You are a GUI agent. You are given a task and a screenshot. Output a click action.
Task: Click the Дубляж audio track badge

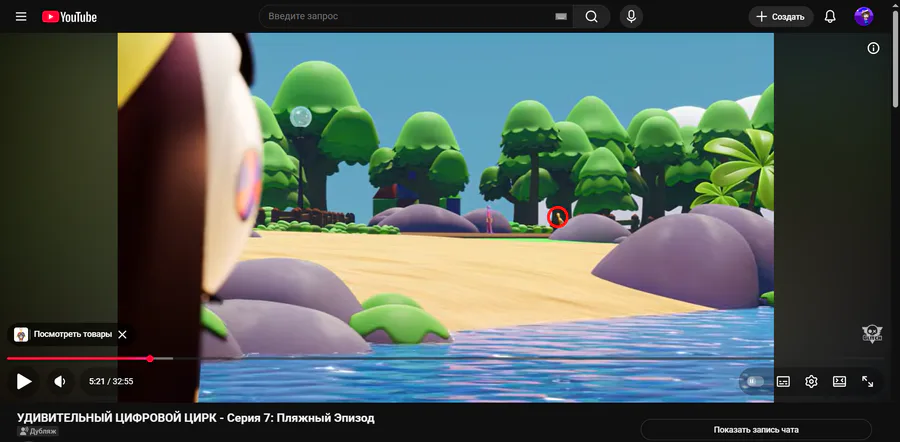pos(38,431)
